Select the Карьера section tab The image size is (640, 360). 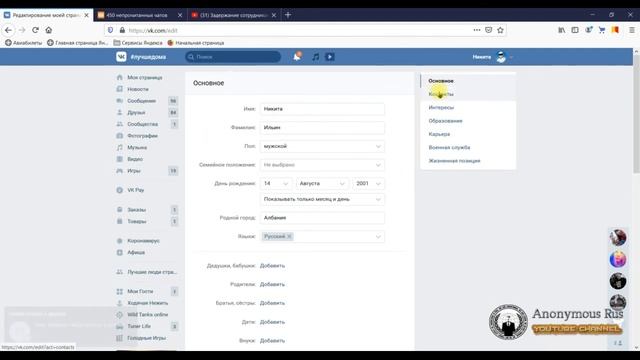(x=468, y=134)
